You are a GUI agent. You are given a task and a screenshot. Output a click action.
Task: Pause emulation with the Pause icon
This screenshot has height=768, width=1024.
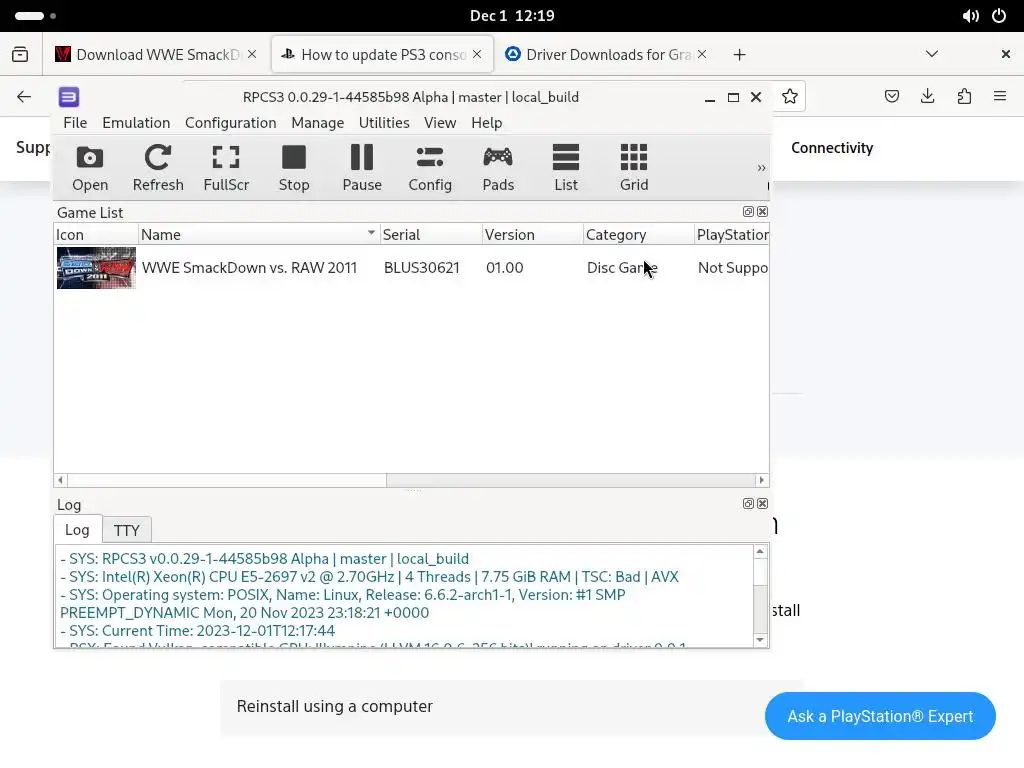click(362, 168)
